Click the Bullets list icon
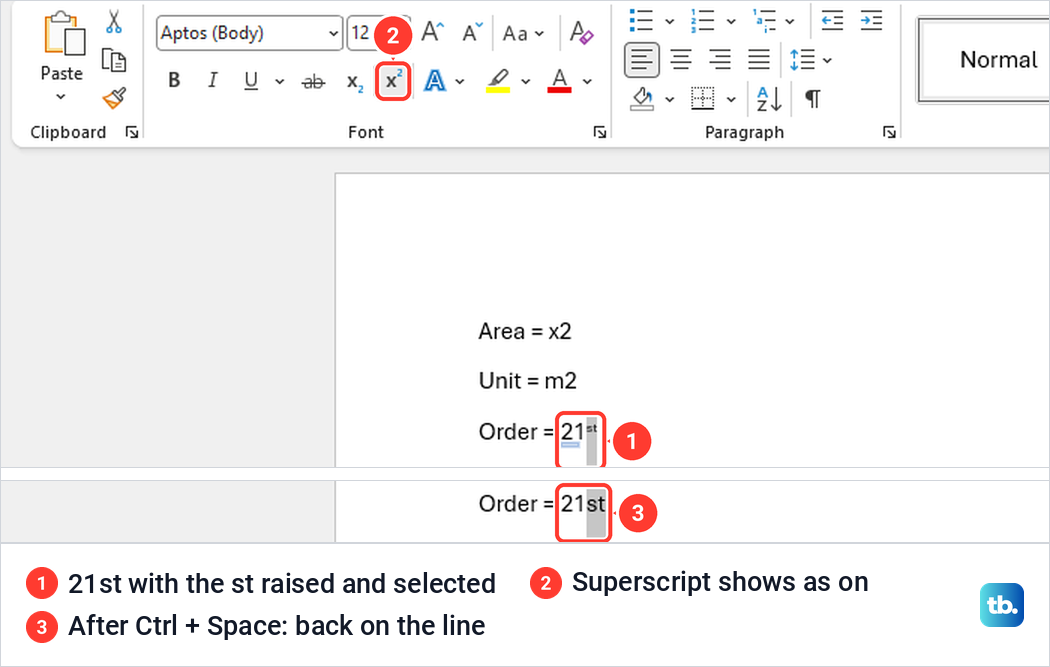 (642, 20)
